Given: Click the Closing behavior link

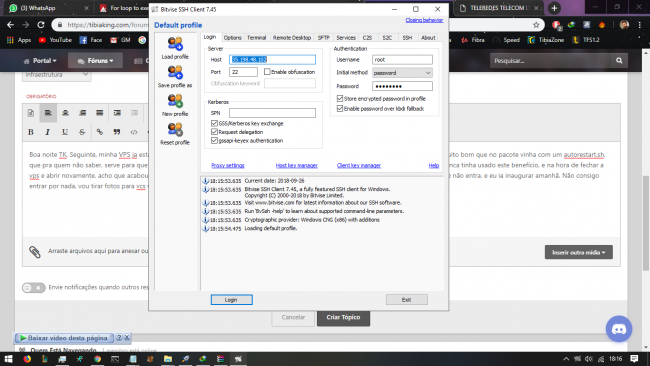Looking at the screenshot, I should [x=424, y=20].
